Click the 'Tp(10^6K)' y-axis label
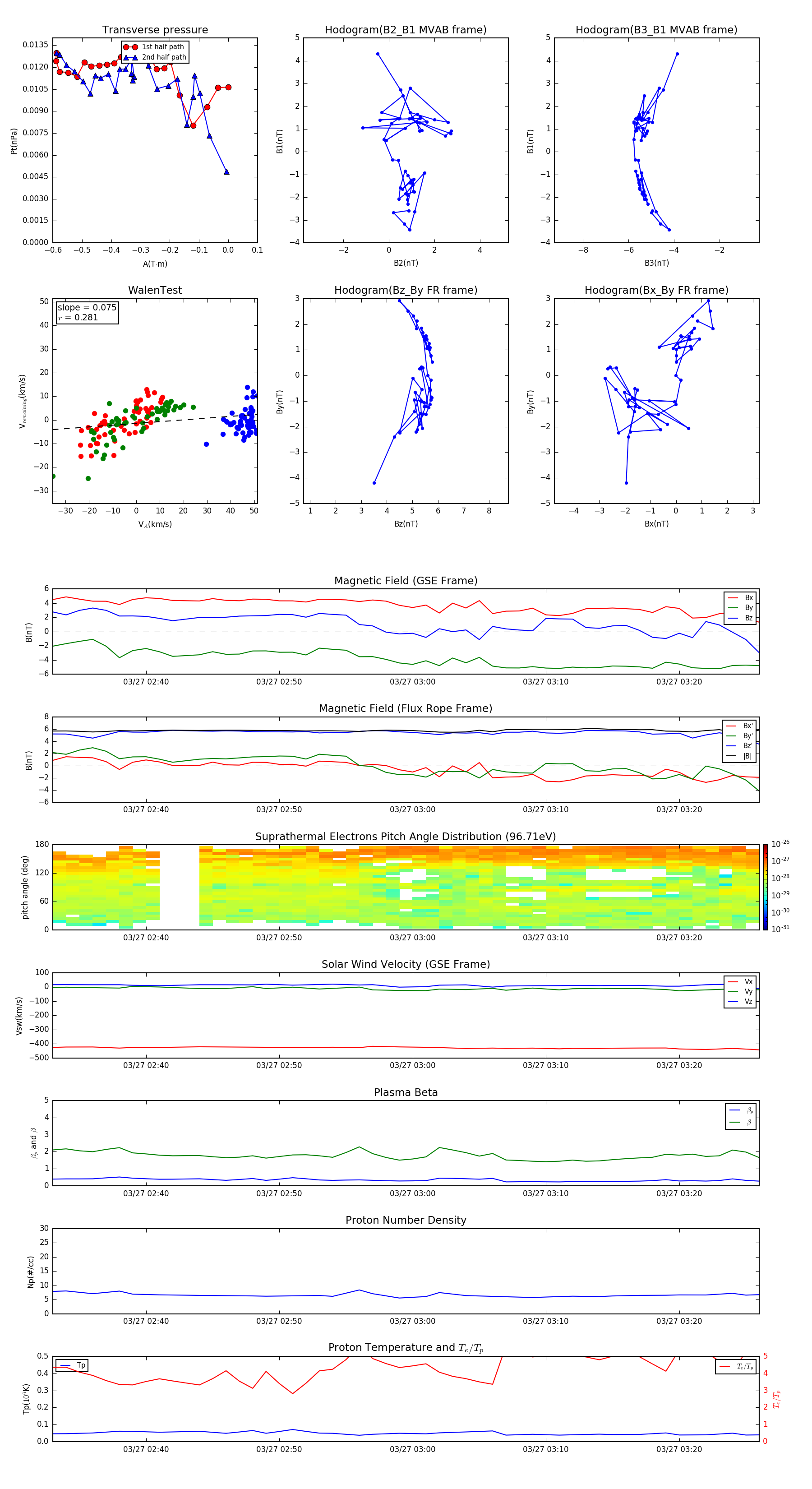The height and width of the screenshot is (1489, 812). pos(27,1399)
